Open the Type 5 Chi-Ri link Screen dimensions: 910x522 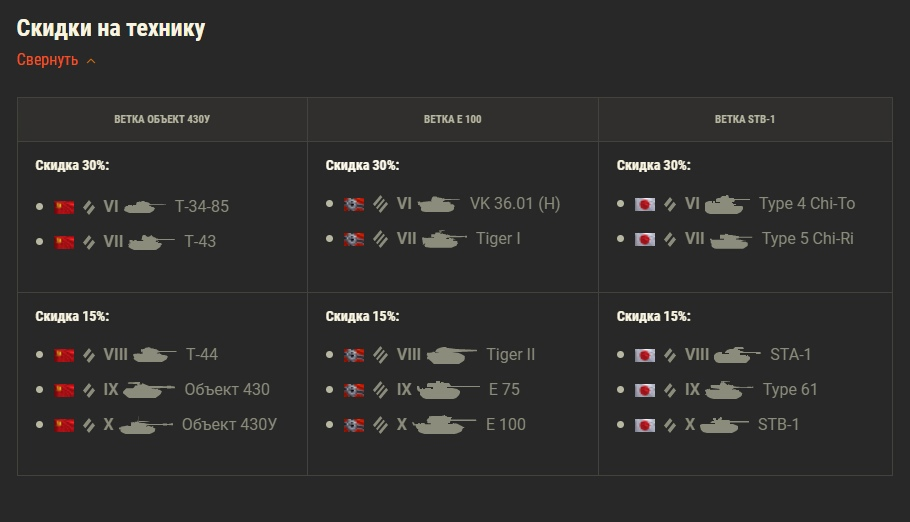(x=807, y=238)
